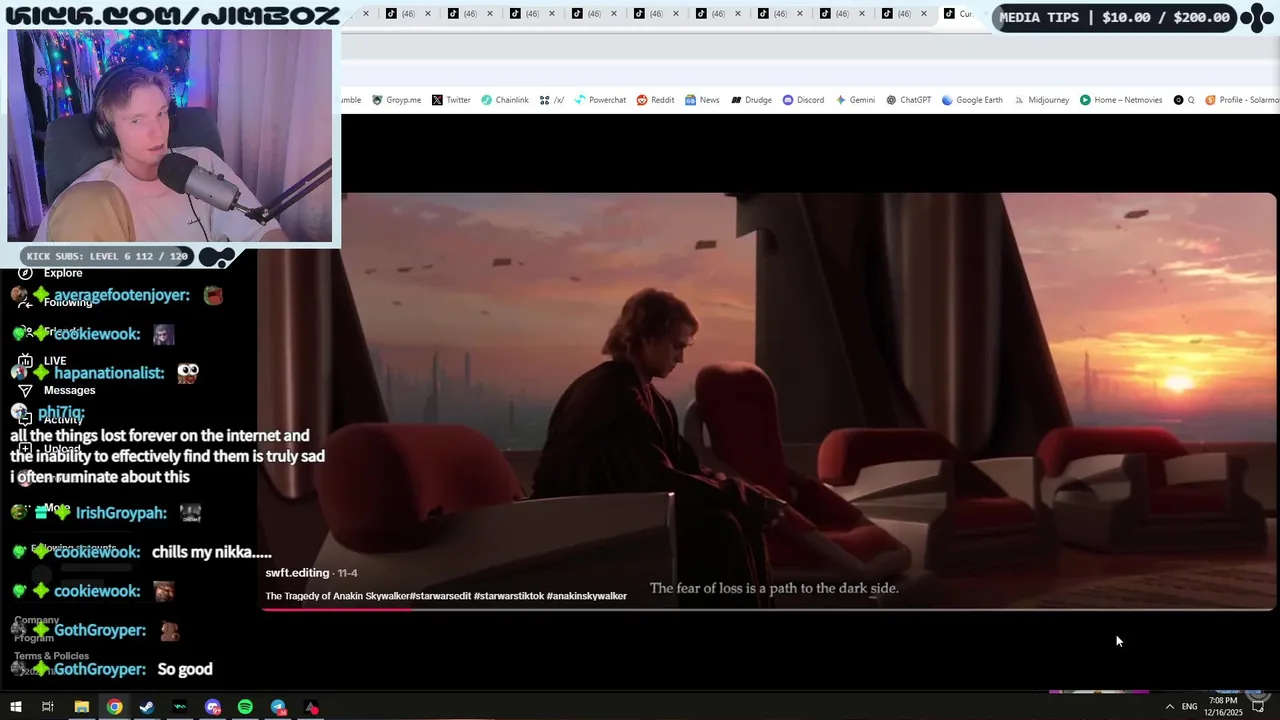Screen dimensions: 1280x720
Task: Open Spotify from the taskbar
Action: tap(245, 707)
